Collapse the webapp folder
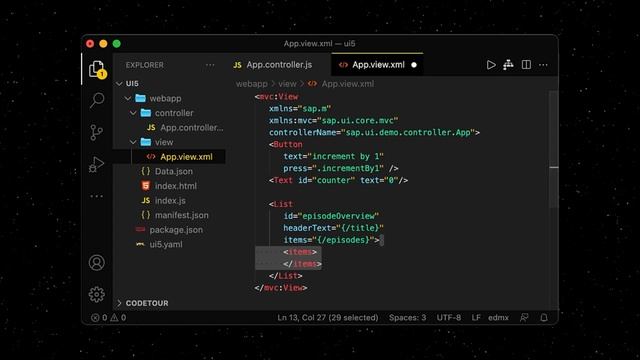The height and width of the screenshot is (360, 640). [128, 98]
